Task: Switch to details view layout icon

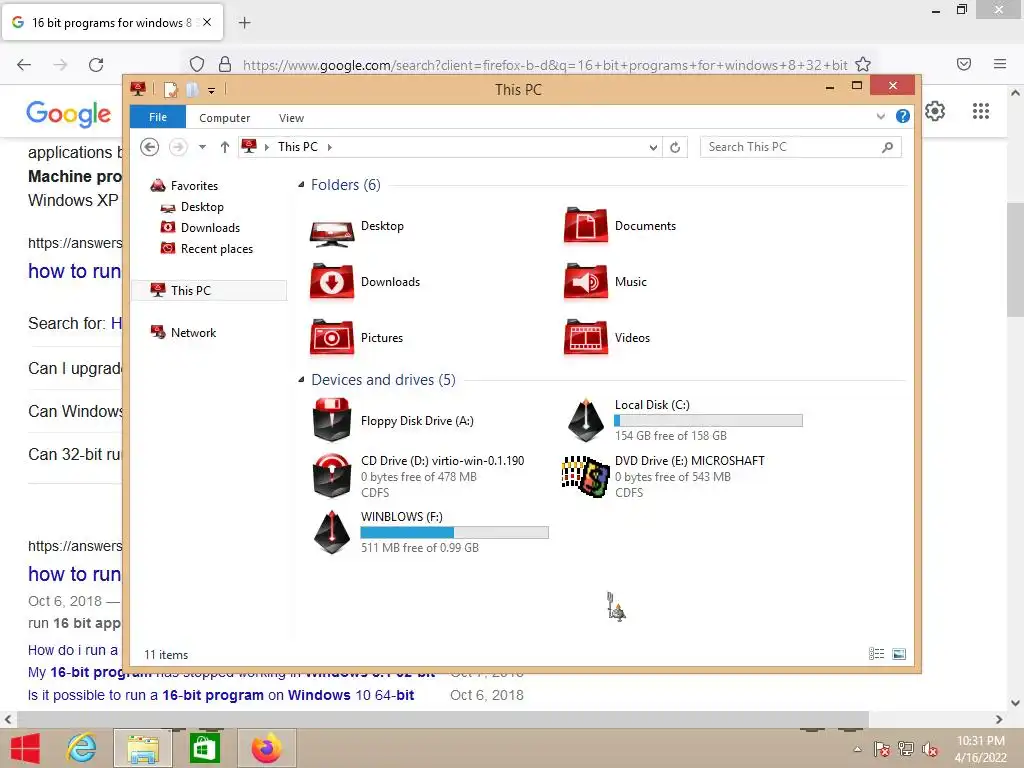Action: point(876,654)
